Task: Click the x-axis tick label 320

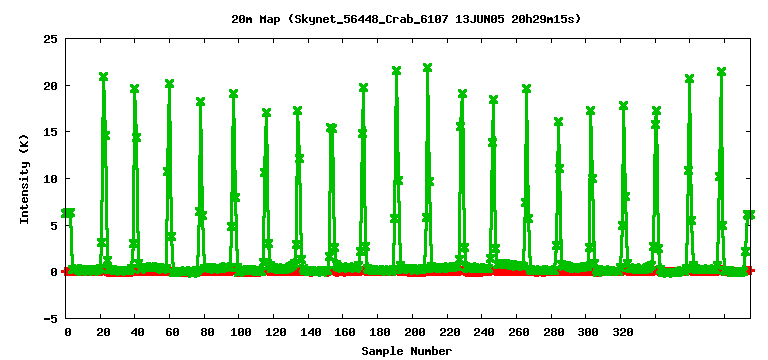Action: click(623, 333)
